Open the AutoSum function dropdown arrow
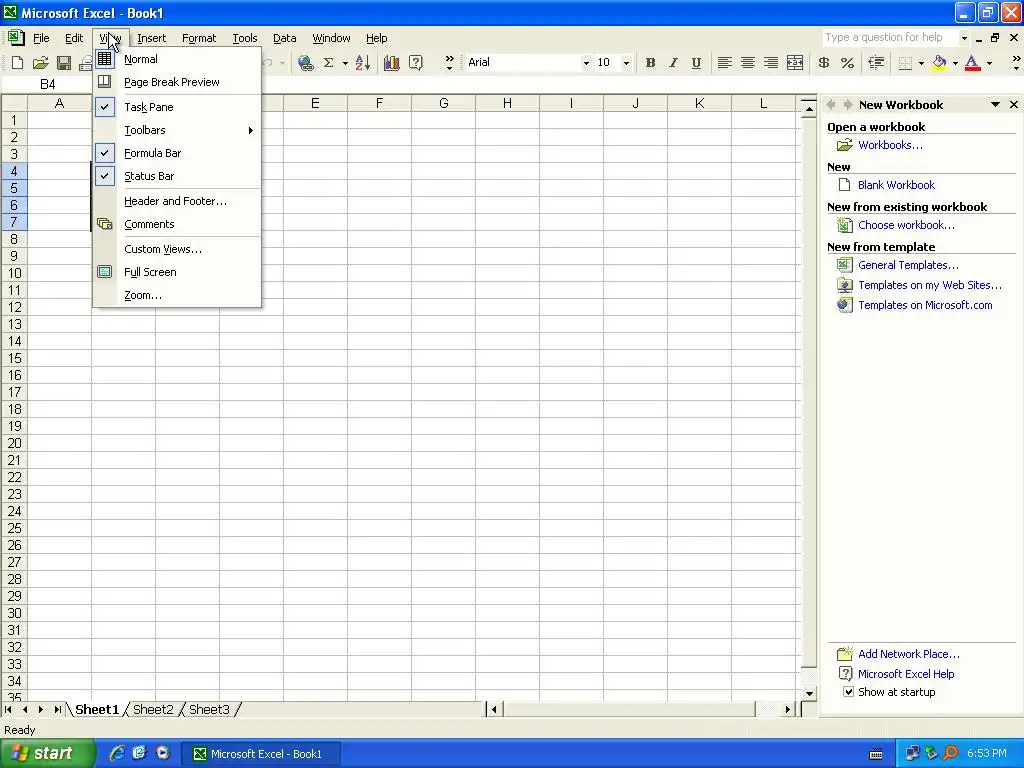This screenshot has width=1024, height=768. (345, 63)
